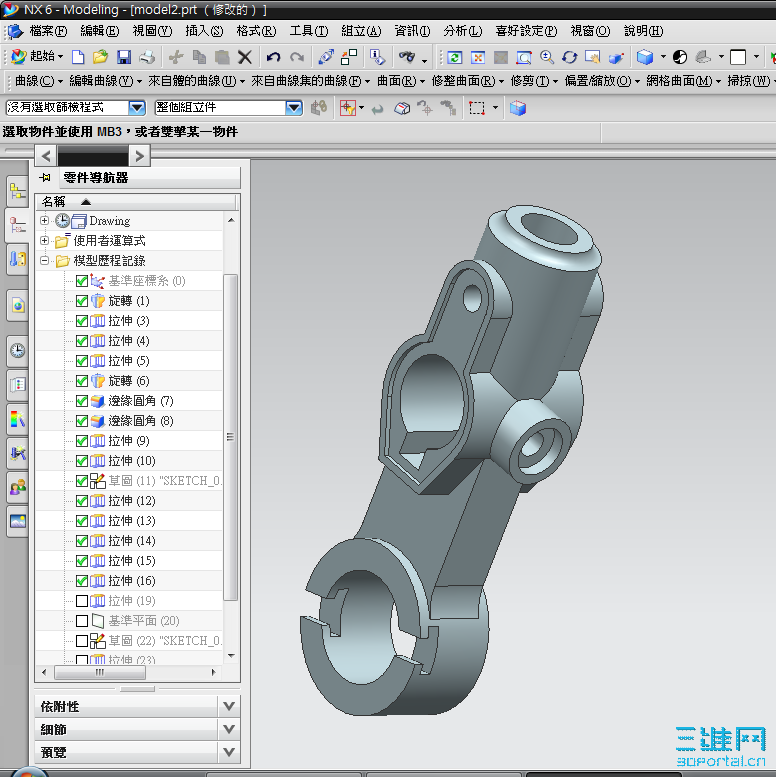Uncheck the 草圖 (11) sketch checkbox
Viewport: 776px width, 777px height.
click(x=82, y=481)
